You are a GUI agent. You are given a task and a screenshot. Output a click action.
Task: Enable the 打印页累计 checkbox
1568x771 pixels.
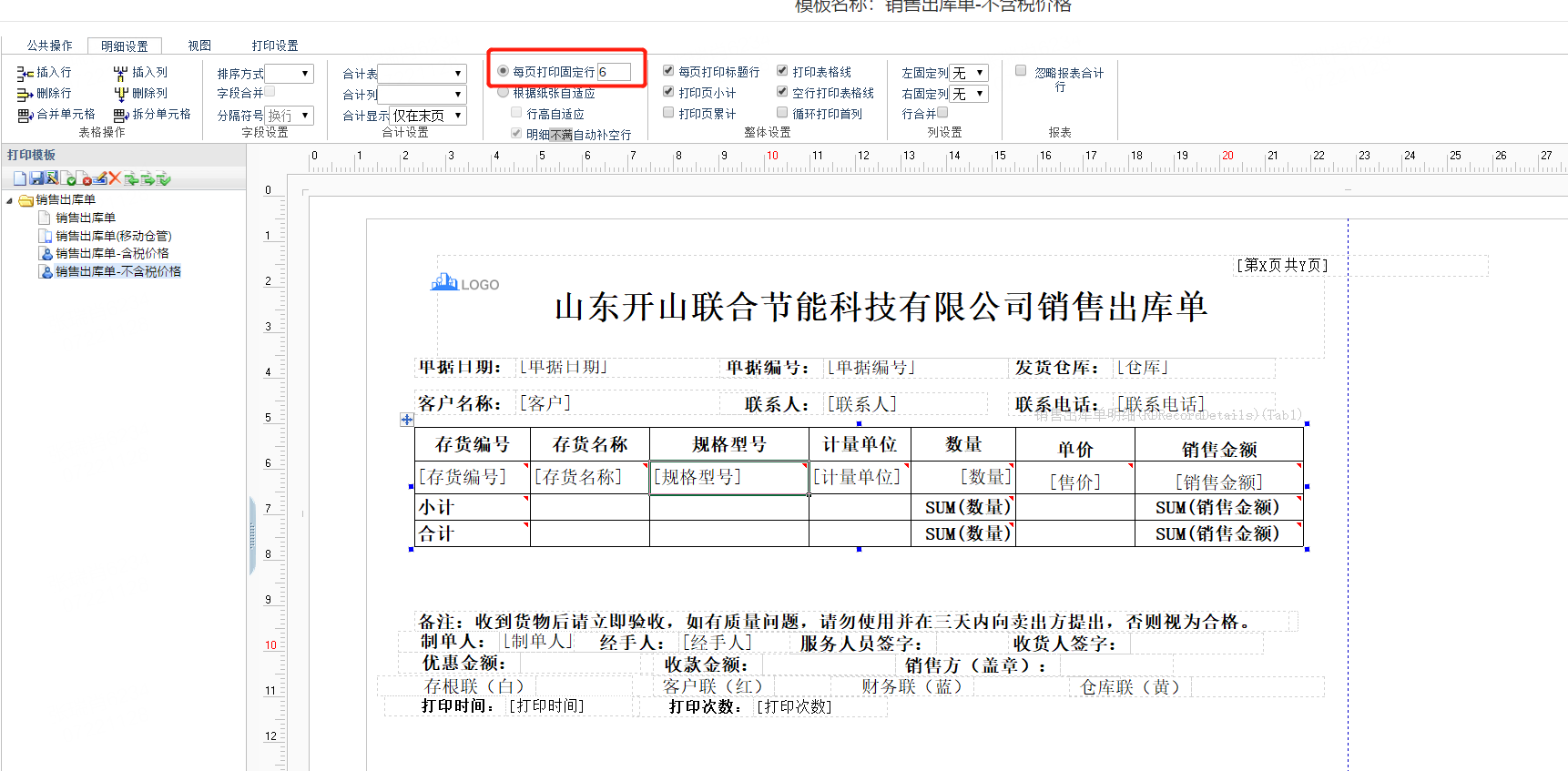click(x=668, y=112)
